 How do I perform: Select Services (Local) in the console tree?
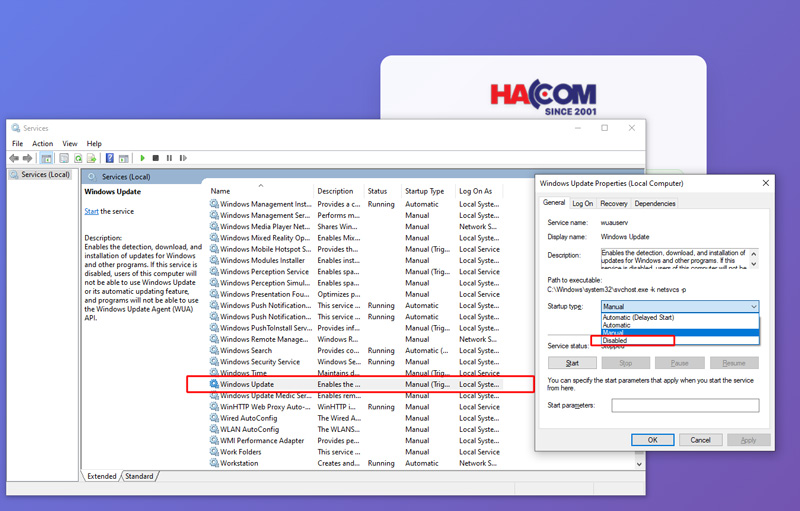click(40, 174)
